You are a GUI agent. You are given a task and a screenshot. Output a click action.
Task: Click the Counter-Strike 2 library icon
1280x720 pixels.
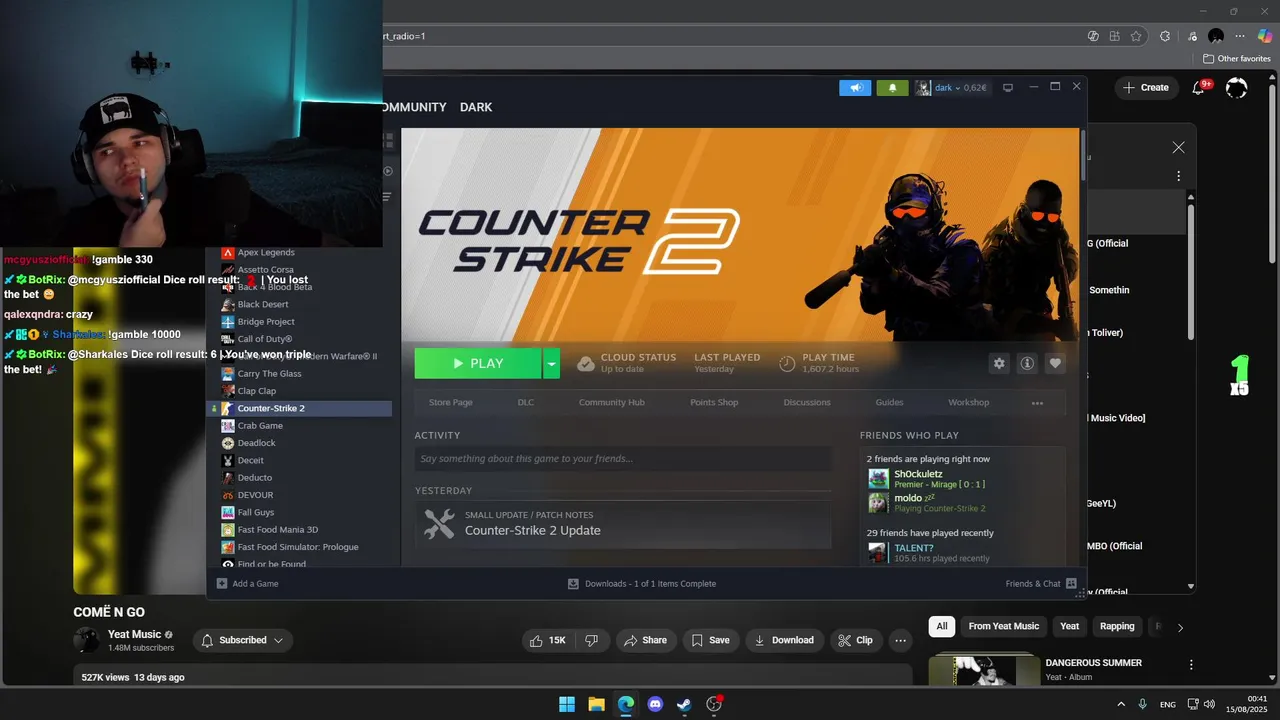(228, 408)
